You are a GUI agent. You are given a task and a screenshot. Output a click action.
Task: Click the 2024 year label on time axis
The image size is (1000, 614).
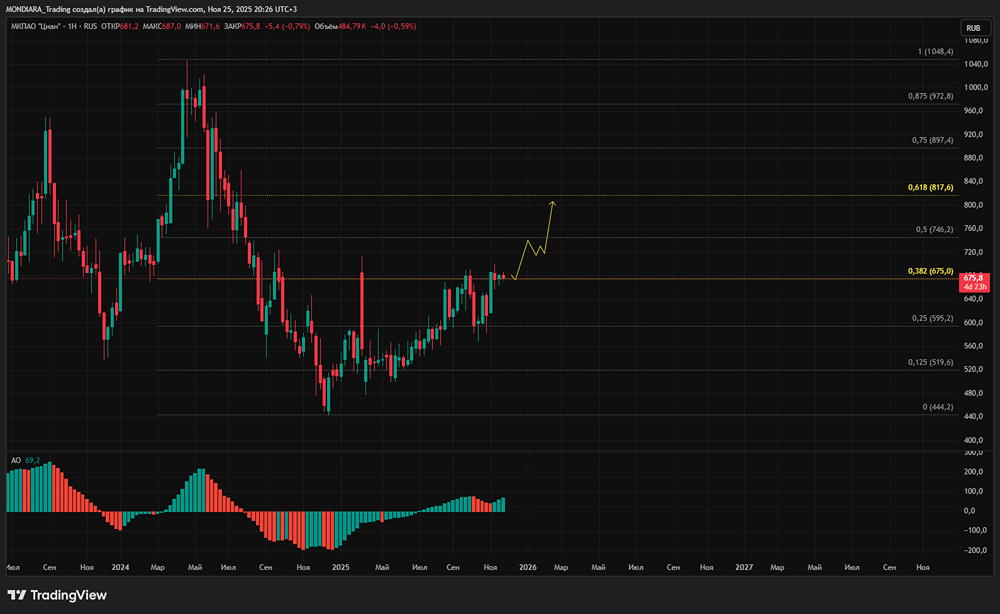(121, 567)
